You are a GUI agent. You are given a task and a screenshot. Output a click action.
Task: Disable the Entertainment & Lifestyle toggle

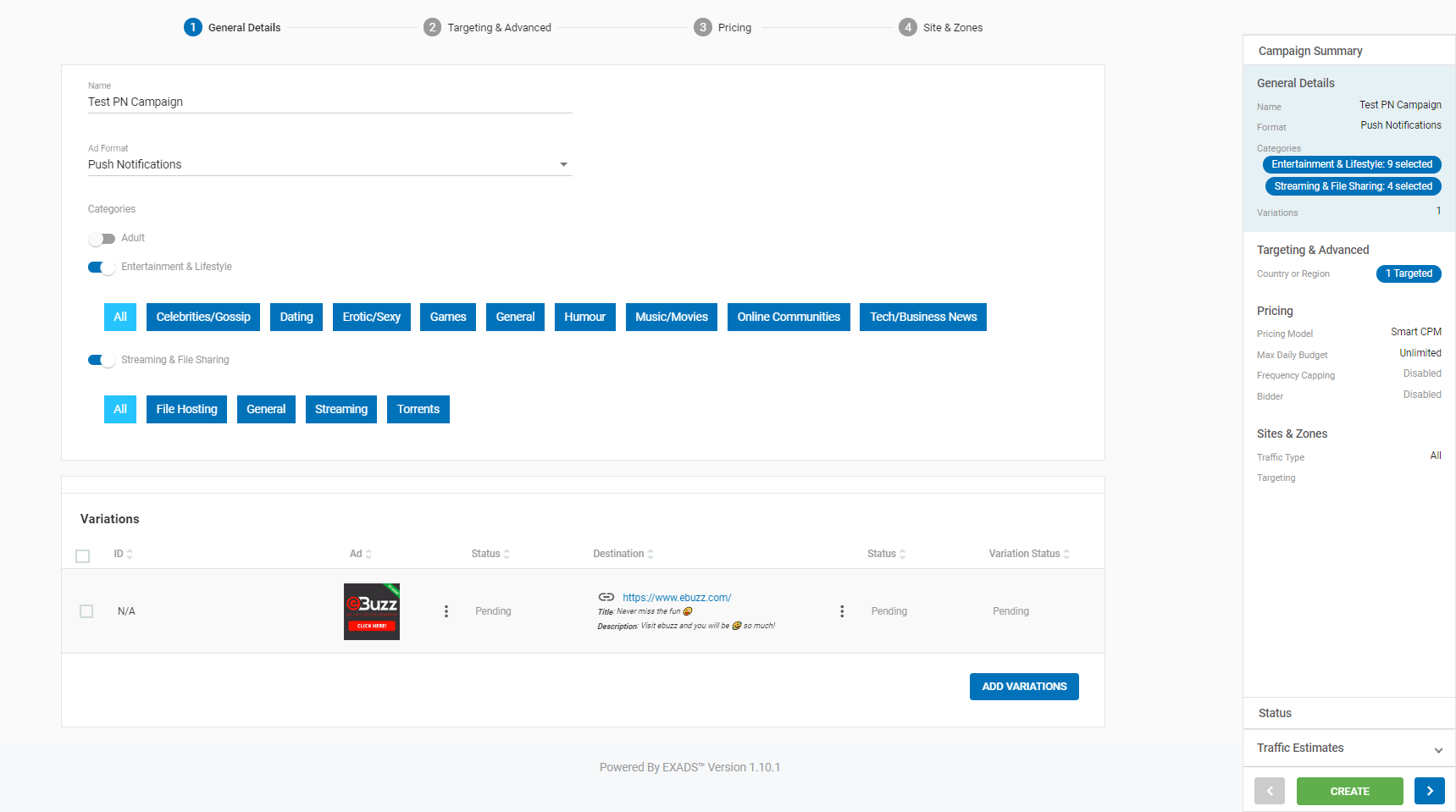[102, 268]
